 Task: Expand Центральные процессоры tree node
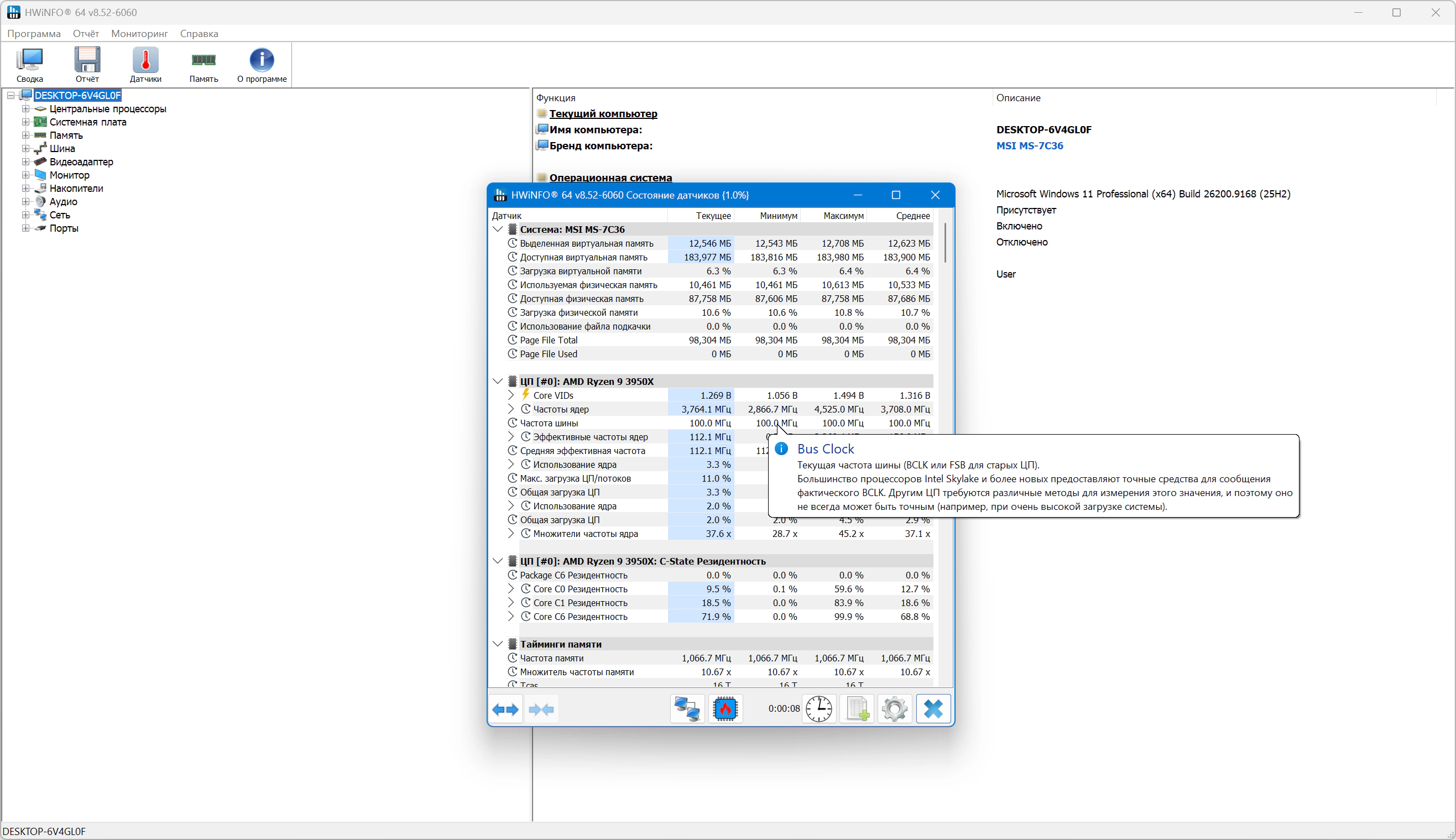[x=25, y=109]
